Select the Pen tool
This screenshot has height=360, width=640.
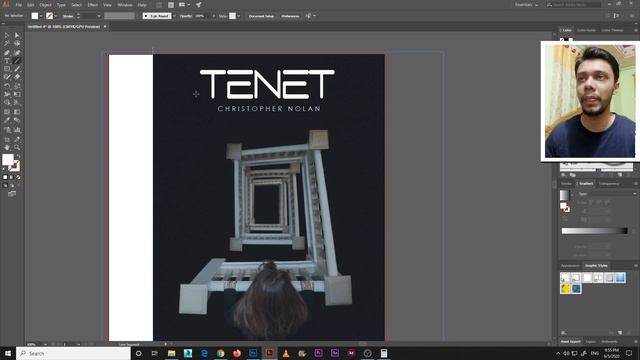coord(7,53)
